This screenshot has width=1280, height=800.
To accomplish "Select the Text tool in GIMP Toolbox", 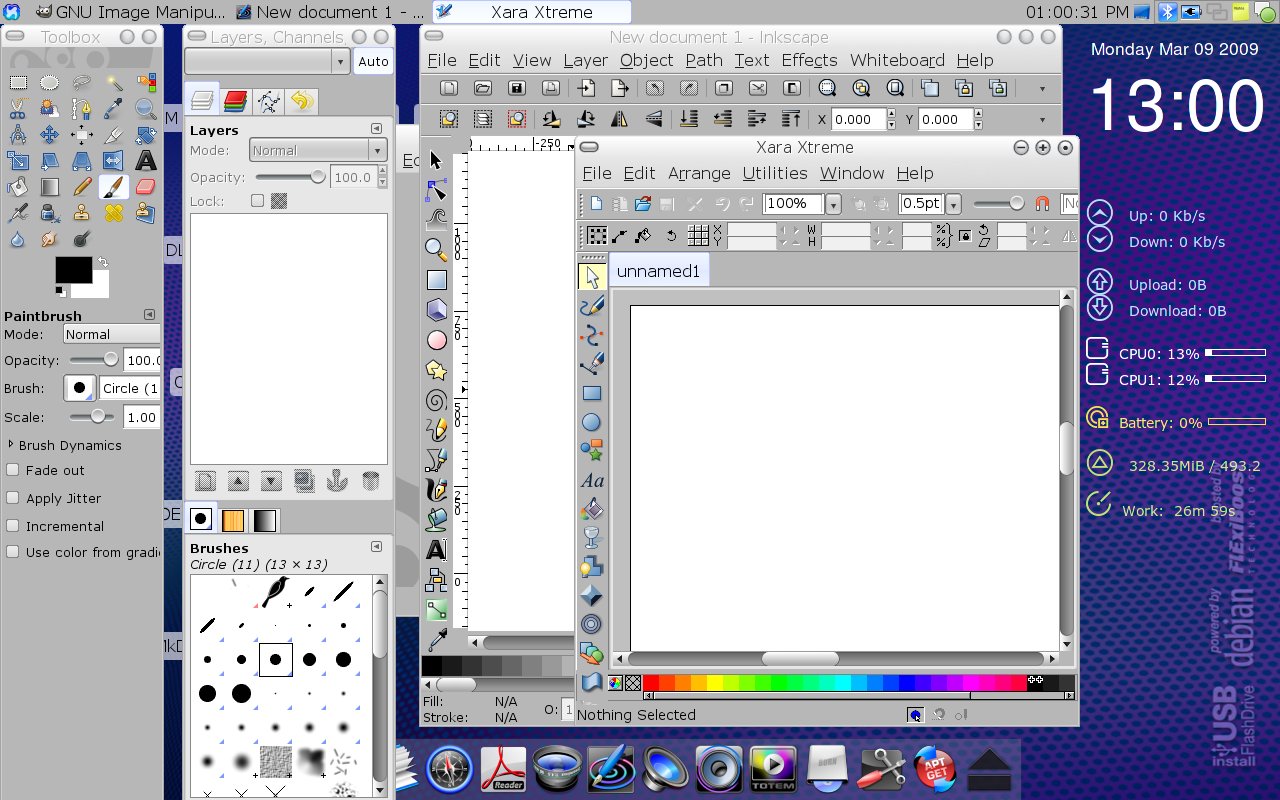I will click(x=145, y=160).
